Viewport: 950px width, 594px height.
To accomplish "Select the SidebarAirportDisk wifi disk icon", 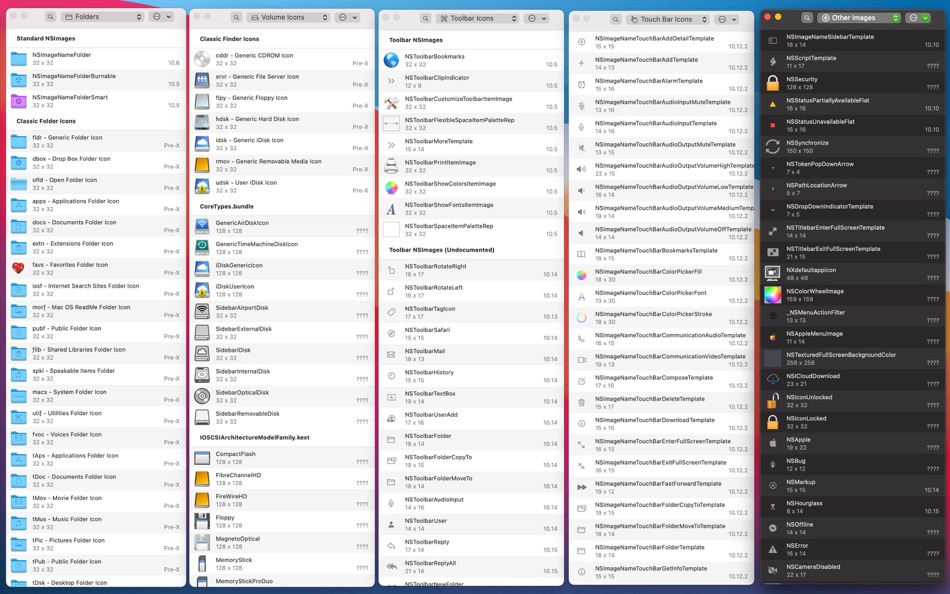I will coord(202,312).
